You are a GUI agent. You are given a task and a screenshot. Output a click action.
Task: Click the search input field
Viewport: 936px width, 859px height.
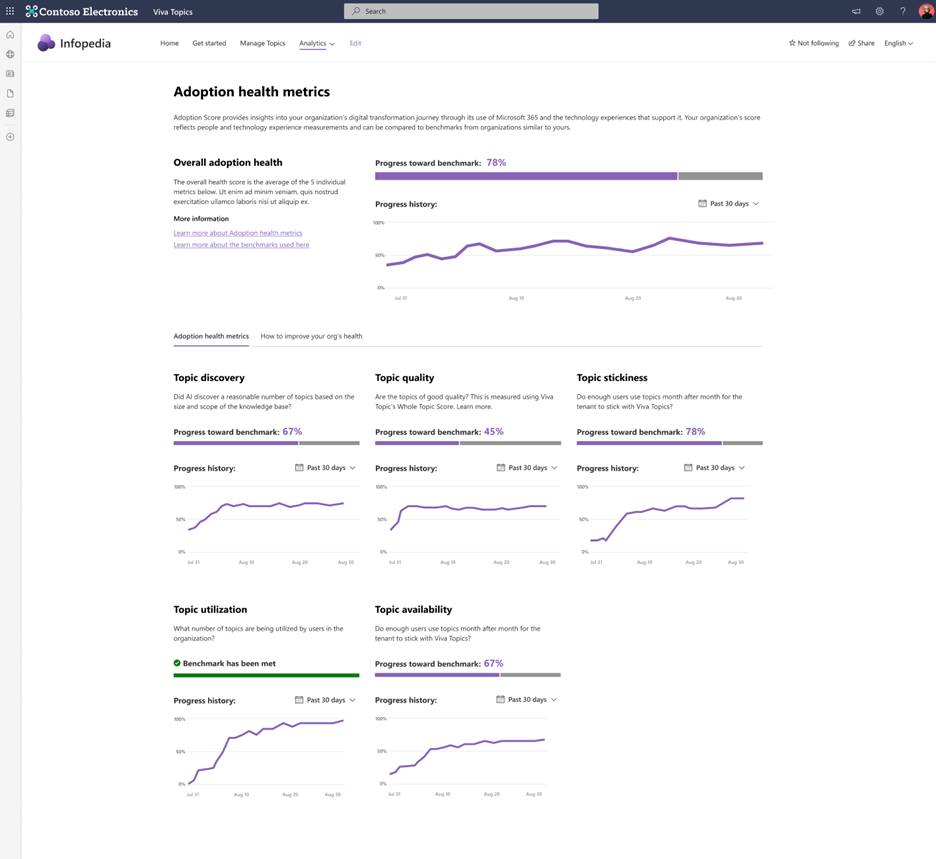click(x=471, y=11)
